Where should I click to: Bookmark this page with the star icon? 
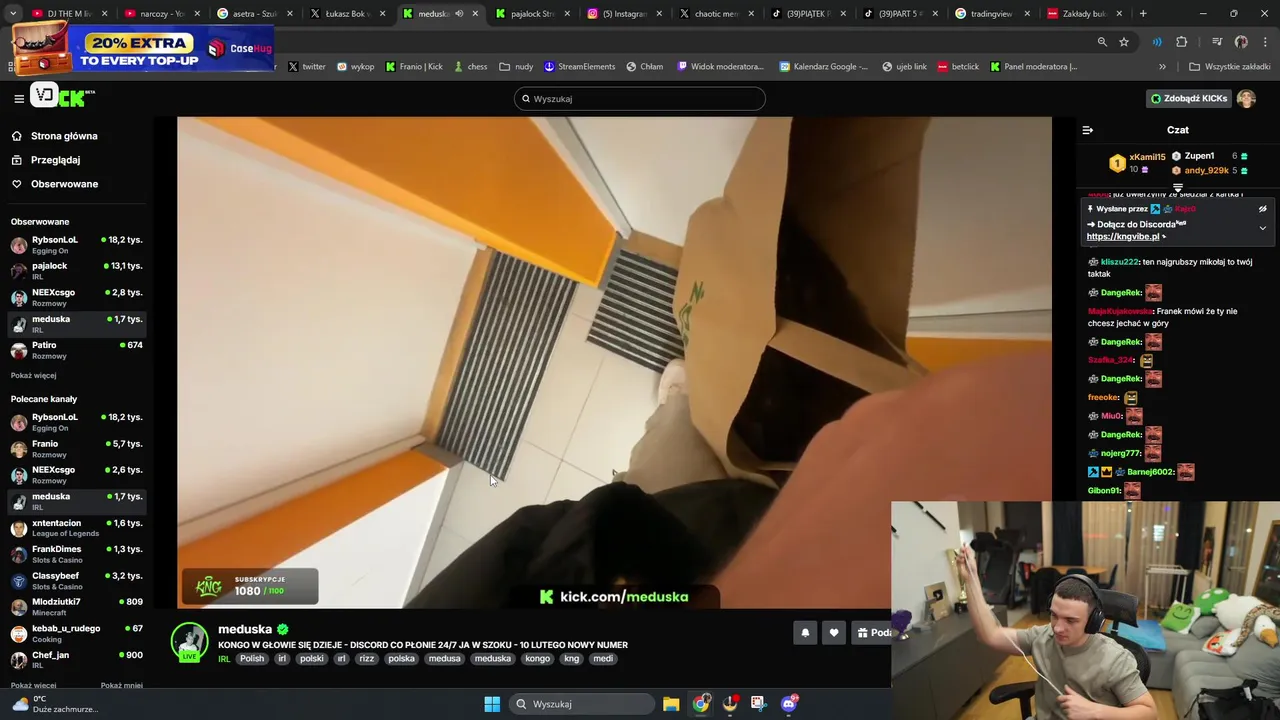1124,42
